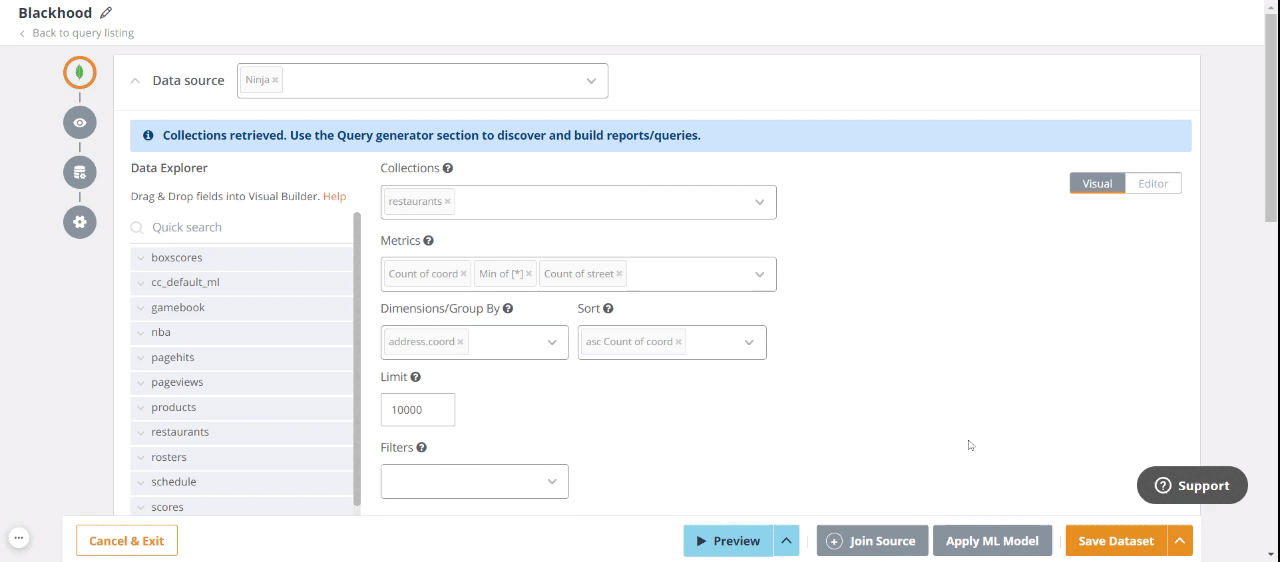
Task: Open the gear settings step icon
Action: click(x=80, y=222)
